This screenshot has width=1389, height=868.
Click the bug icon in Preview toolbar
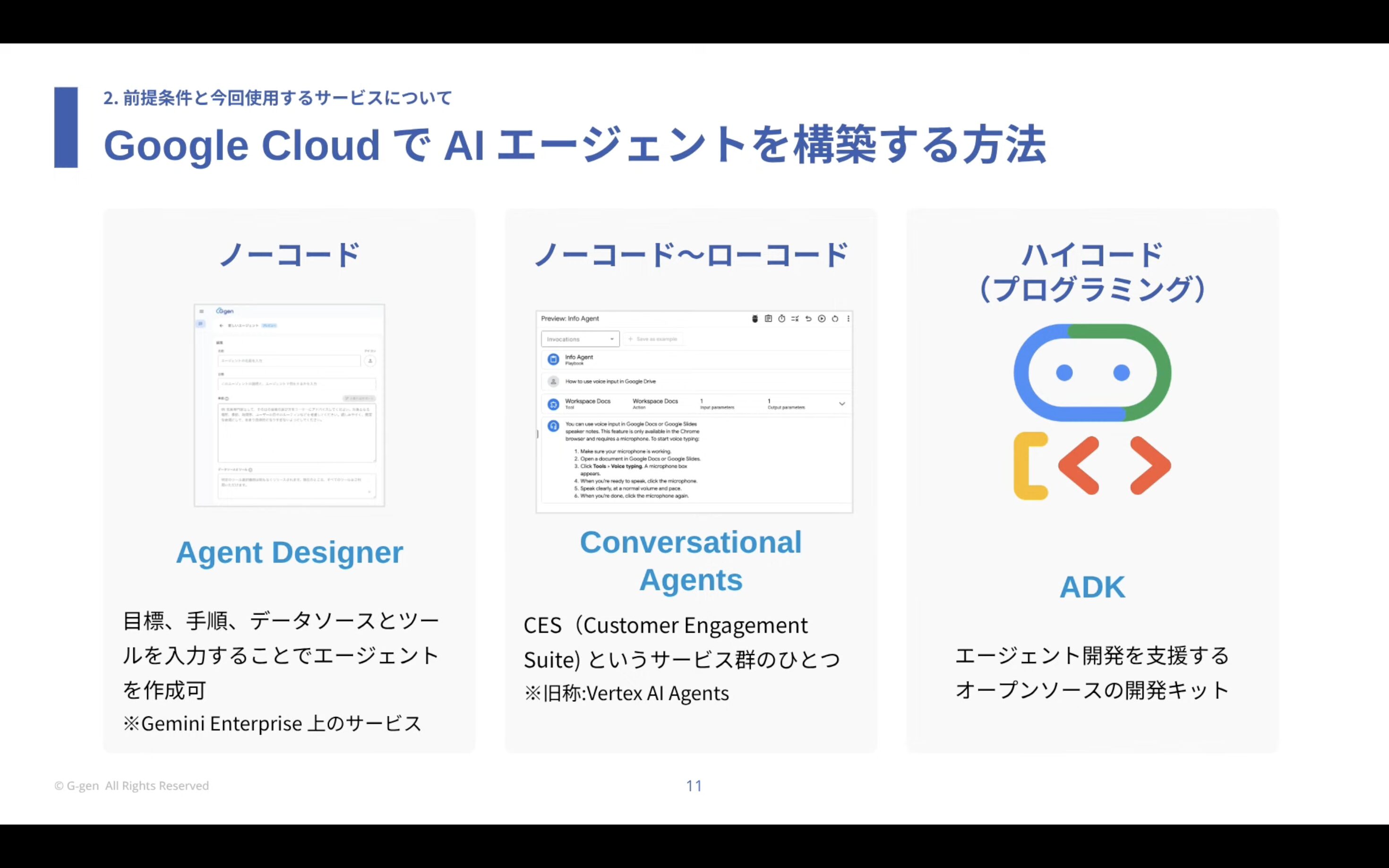click(x=755, y=319)
